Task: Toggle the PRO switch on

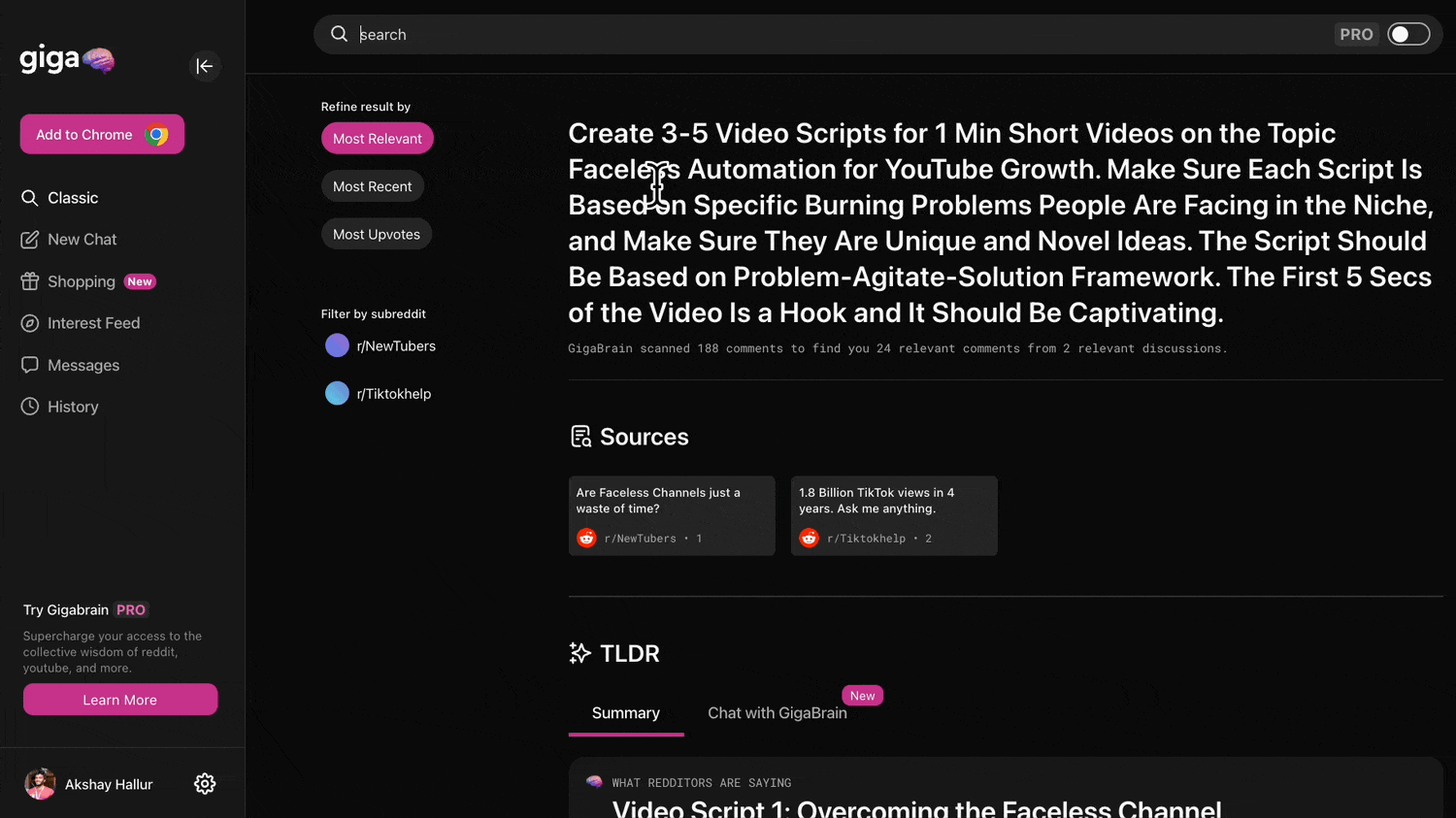Action: [x=1408, y=35]
